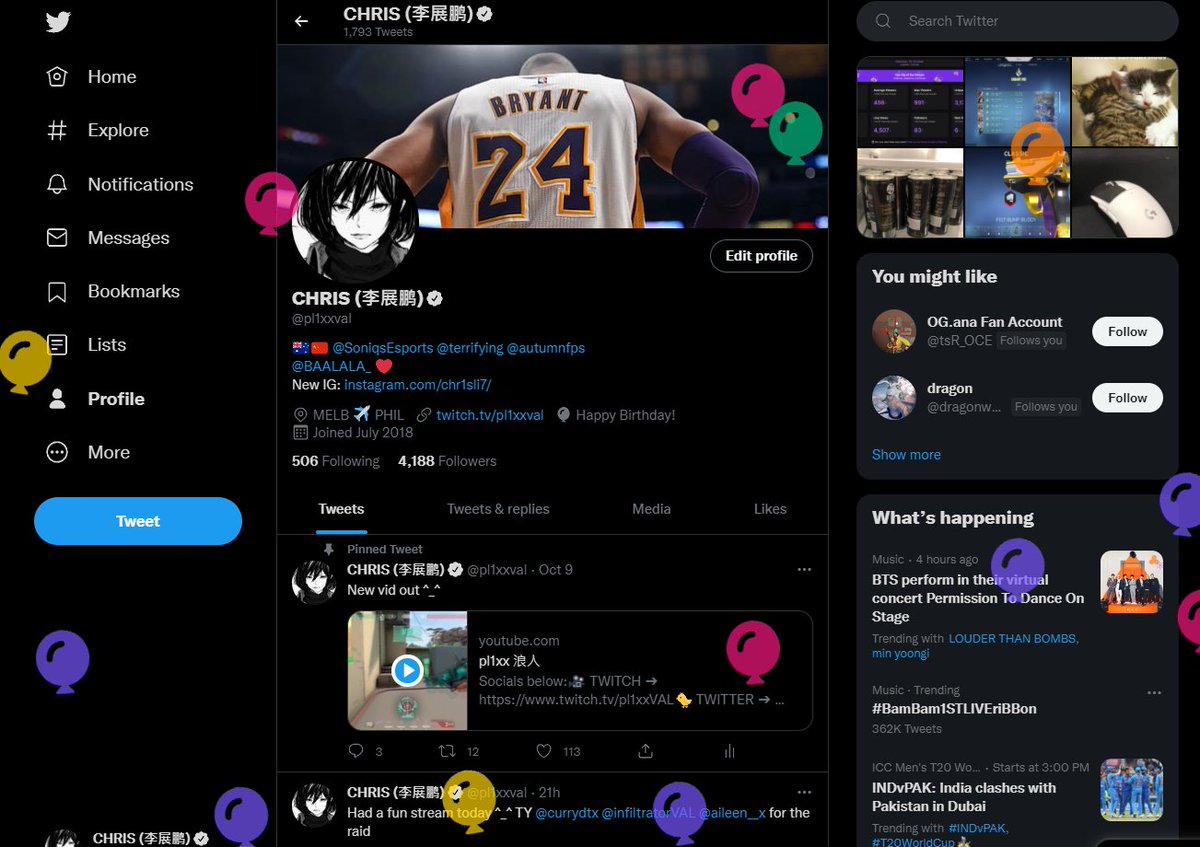Click the Edit profile button
The image size is (1200, 847).
[x=761, y=256]
